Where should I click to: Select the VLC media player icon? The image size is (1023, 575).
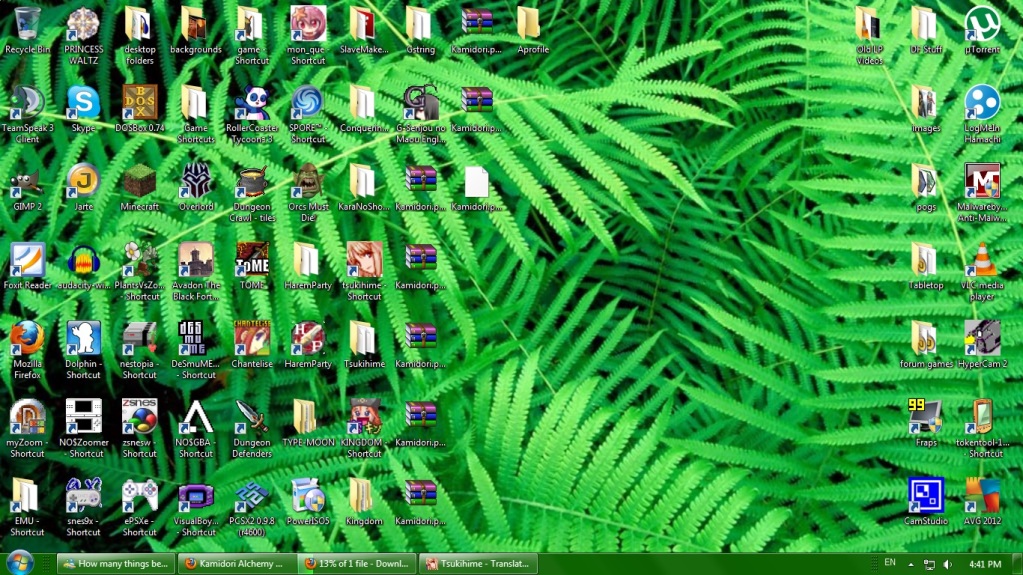[x=982, y=260]
